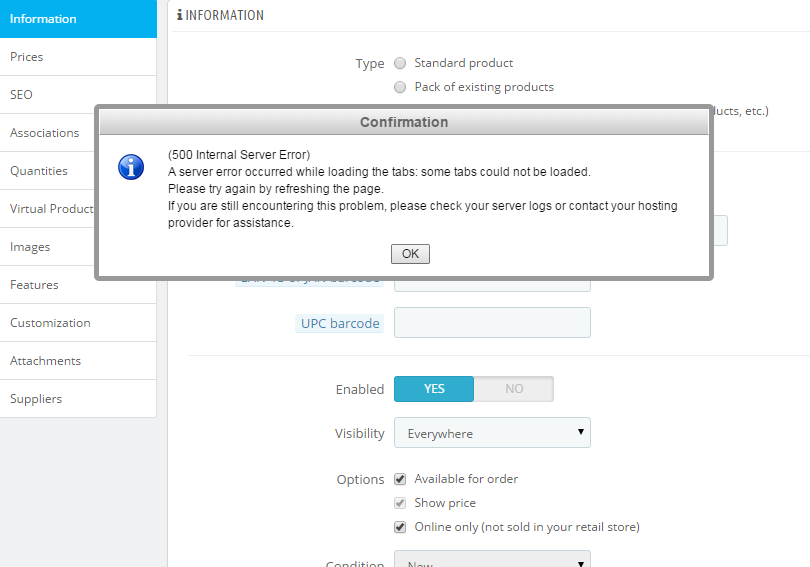810x567 pixels.
Task: Uncheck Online only checkbox
Action: pyautogui.click(x=400, y=527)
